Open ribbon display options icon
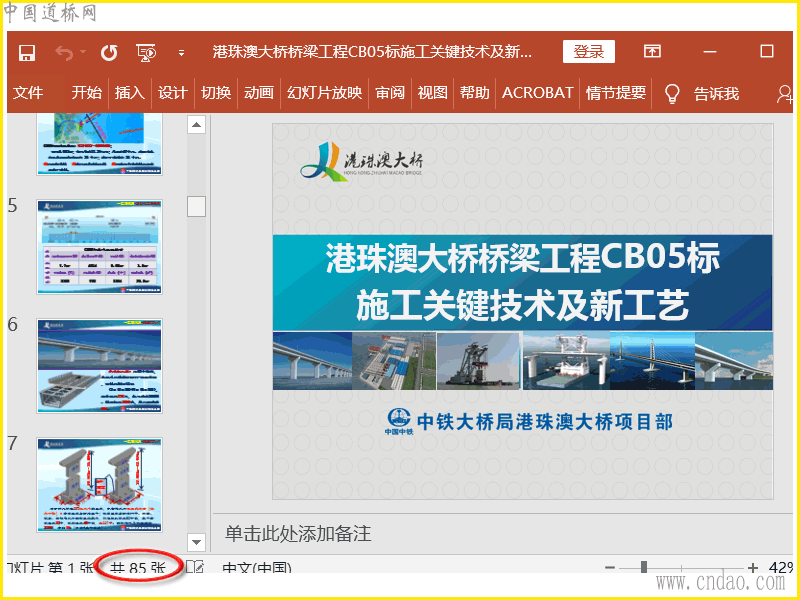The width and height of the screenshot is (800, 600). 652,51
